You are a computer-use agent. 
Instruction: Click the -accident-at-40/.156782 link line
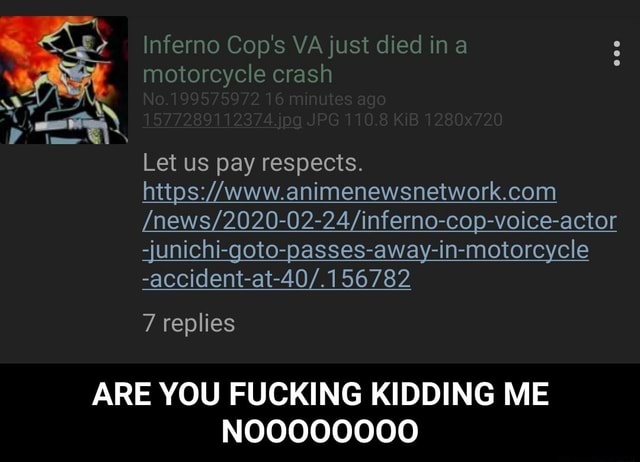click(276, 279)
